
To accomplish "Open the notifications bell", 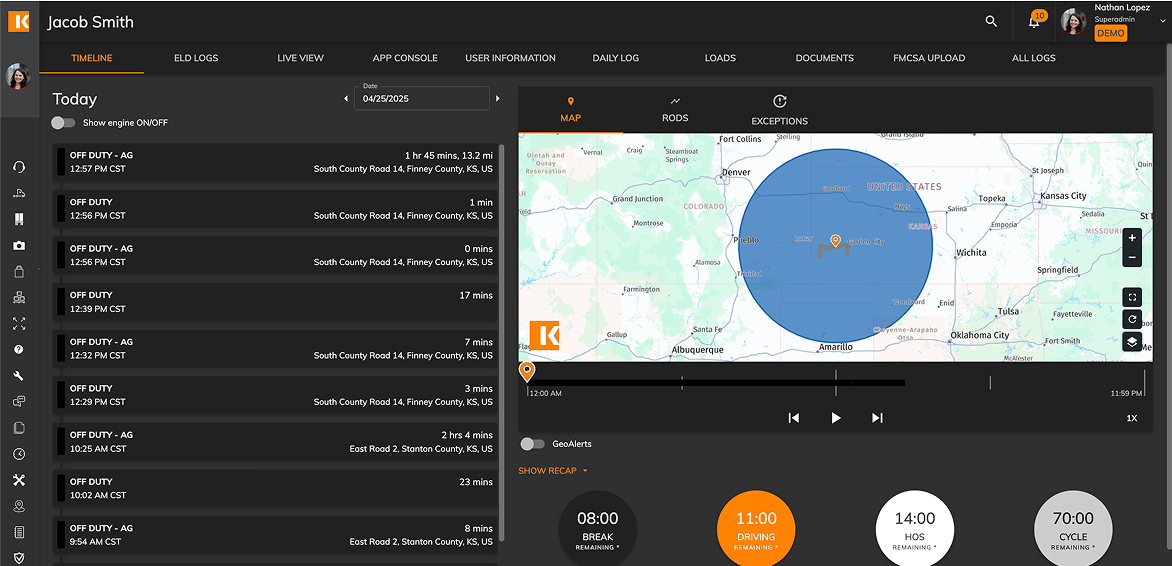I will 1034,21.
